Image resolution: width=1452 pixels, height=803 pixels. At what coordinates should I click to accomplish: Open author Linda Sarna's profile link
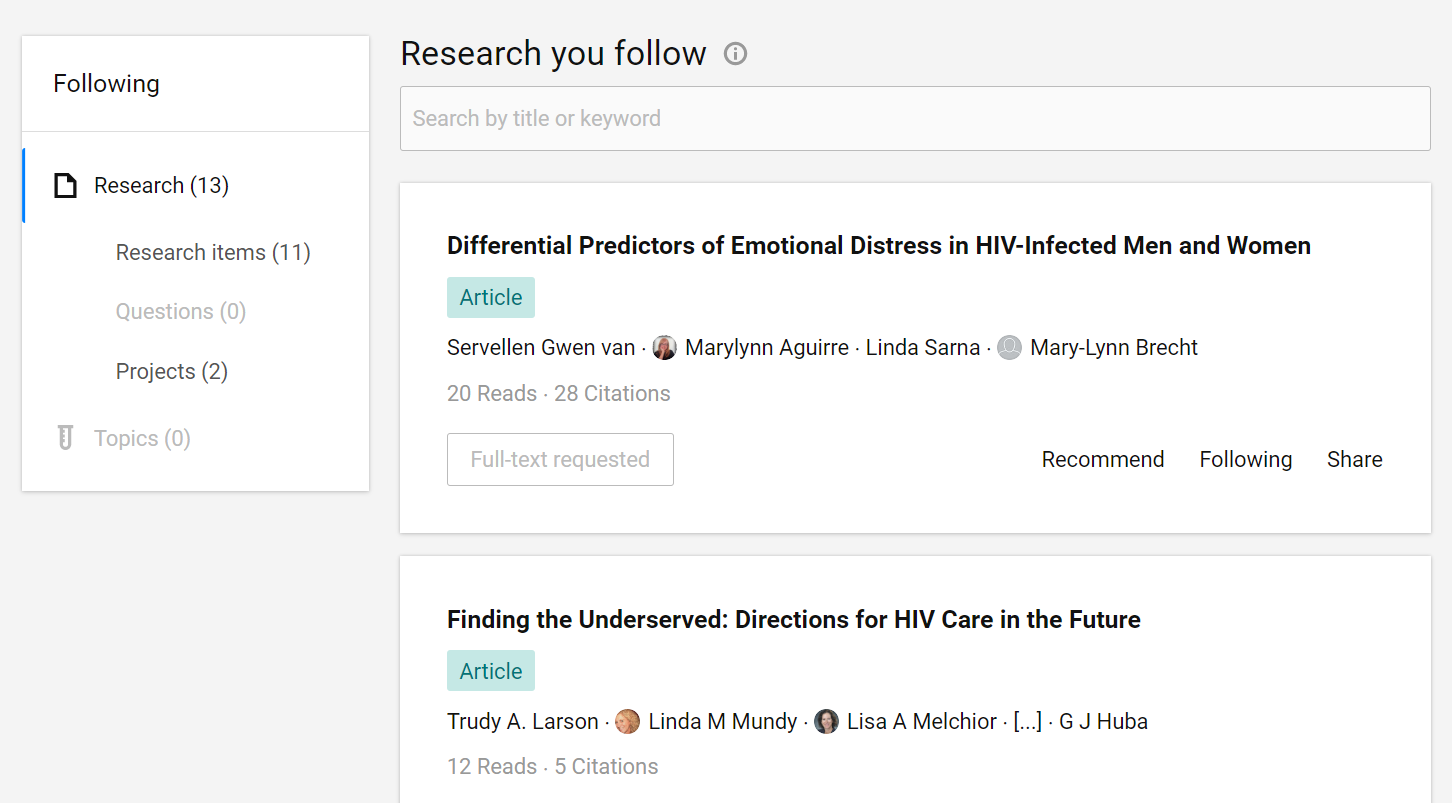[922, 348]
